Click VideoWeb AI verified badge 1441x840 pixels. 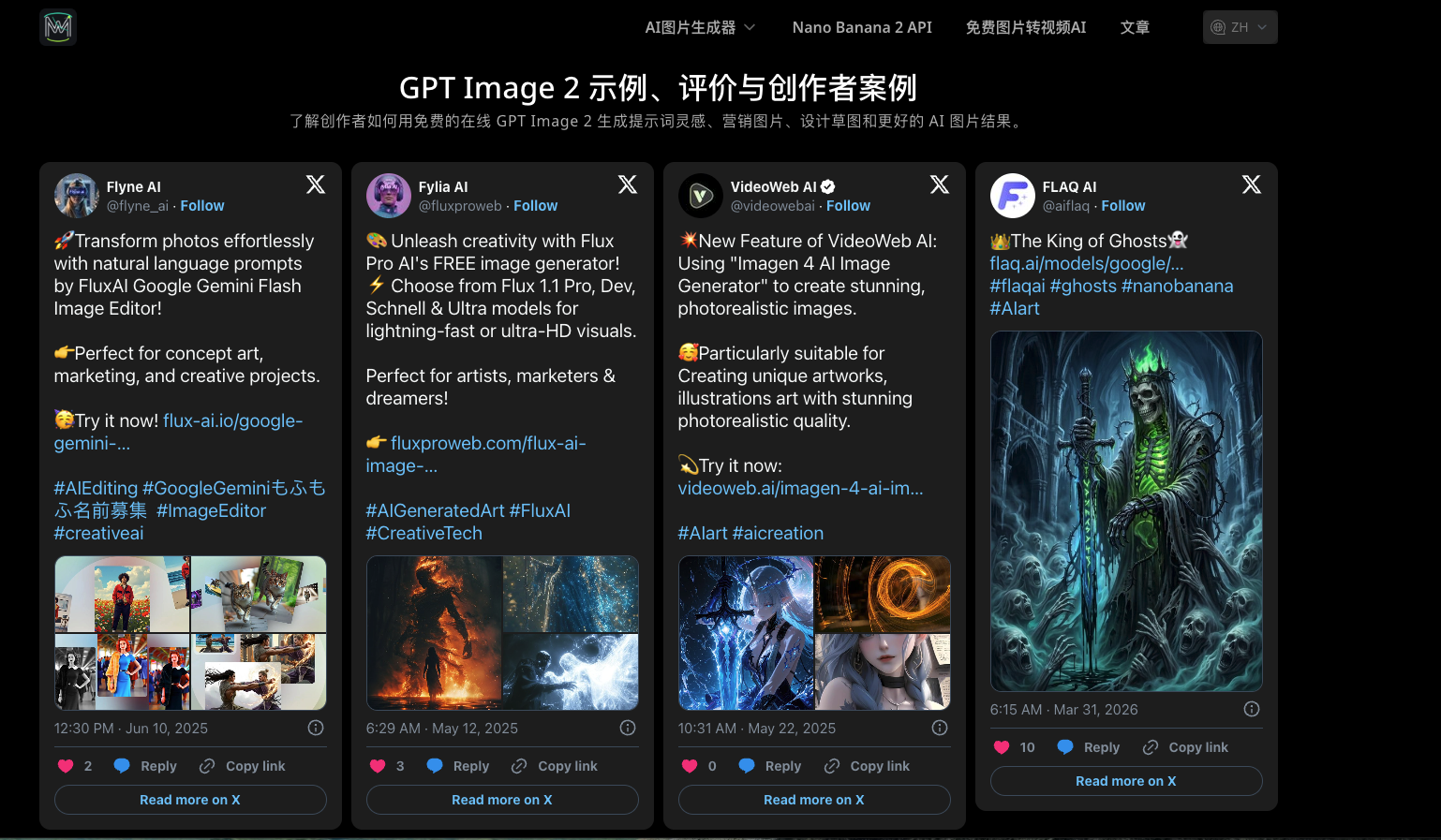click(x=828, y=186)
